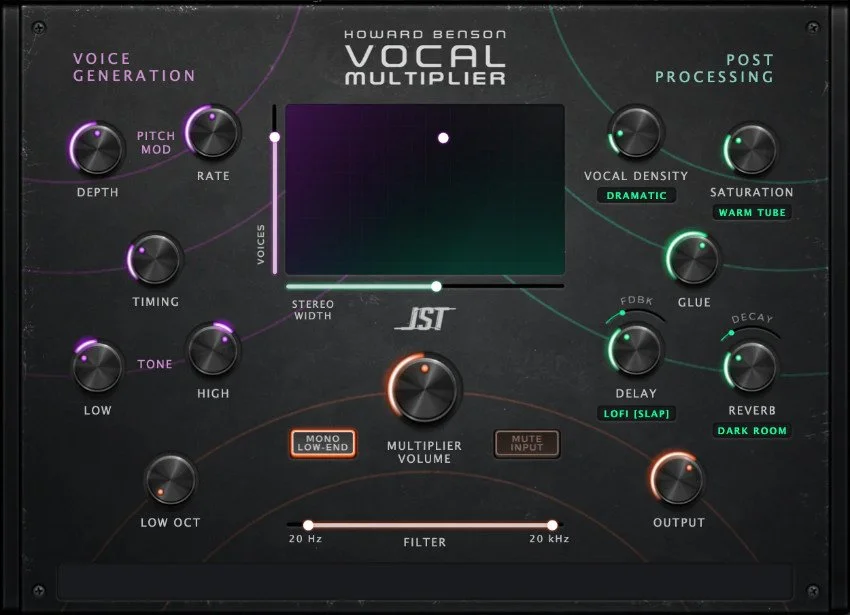Click the Pitch Mod Rate knob

click(x=213, y=132)
